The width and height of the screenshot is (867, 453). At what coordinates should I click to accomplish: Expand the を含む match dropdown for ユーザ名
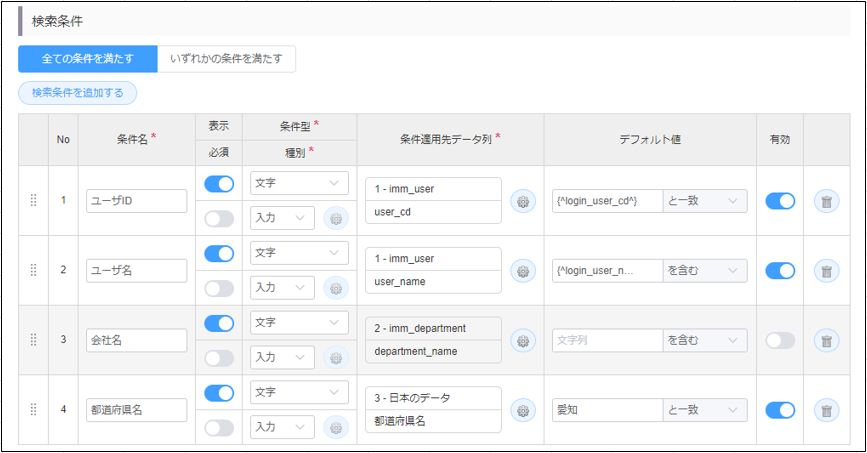705,271
